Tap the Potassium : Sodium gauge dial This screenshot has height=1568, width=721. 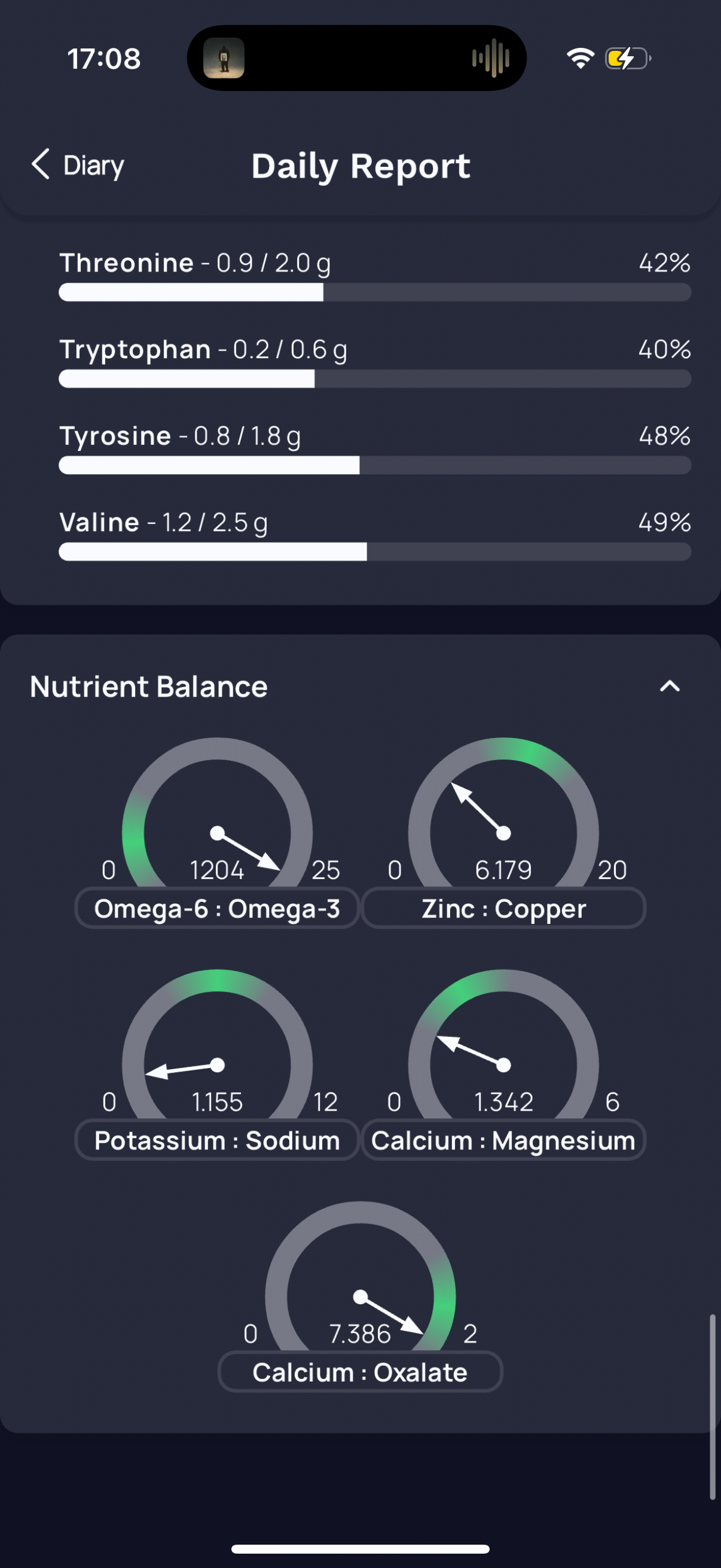click(x=217, y=1044)
